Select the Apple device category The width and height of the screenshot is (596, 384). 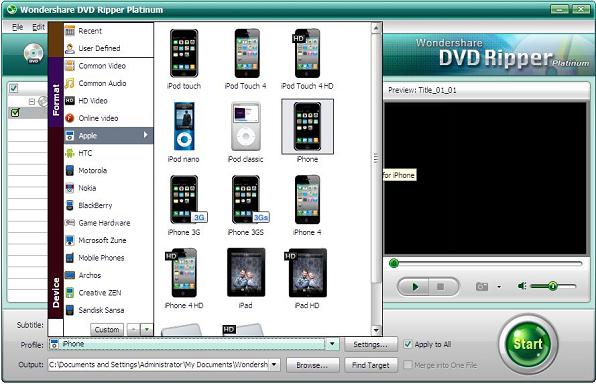tap(108, 136)
